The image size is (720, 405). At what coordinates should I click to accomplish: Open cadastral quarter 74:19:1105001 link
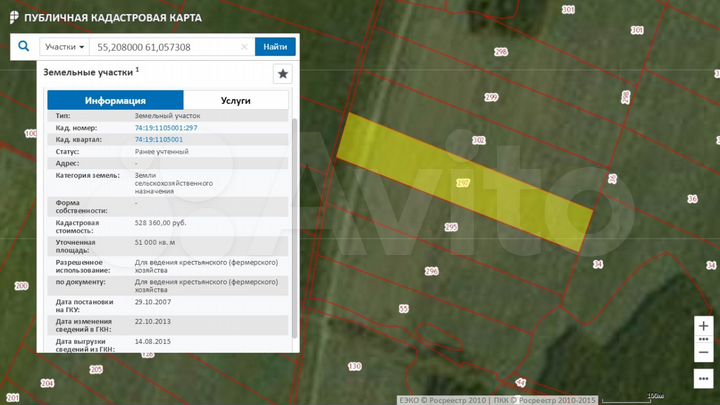pos(159,140)
